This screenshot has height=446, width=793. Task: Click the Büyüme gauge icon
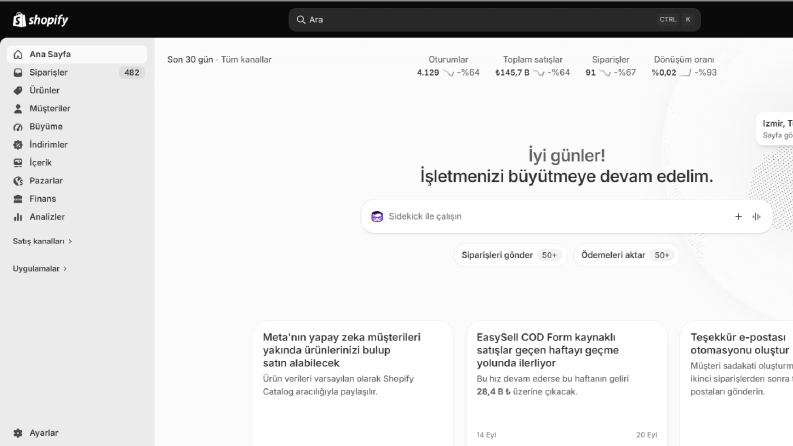click(18, 127)
